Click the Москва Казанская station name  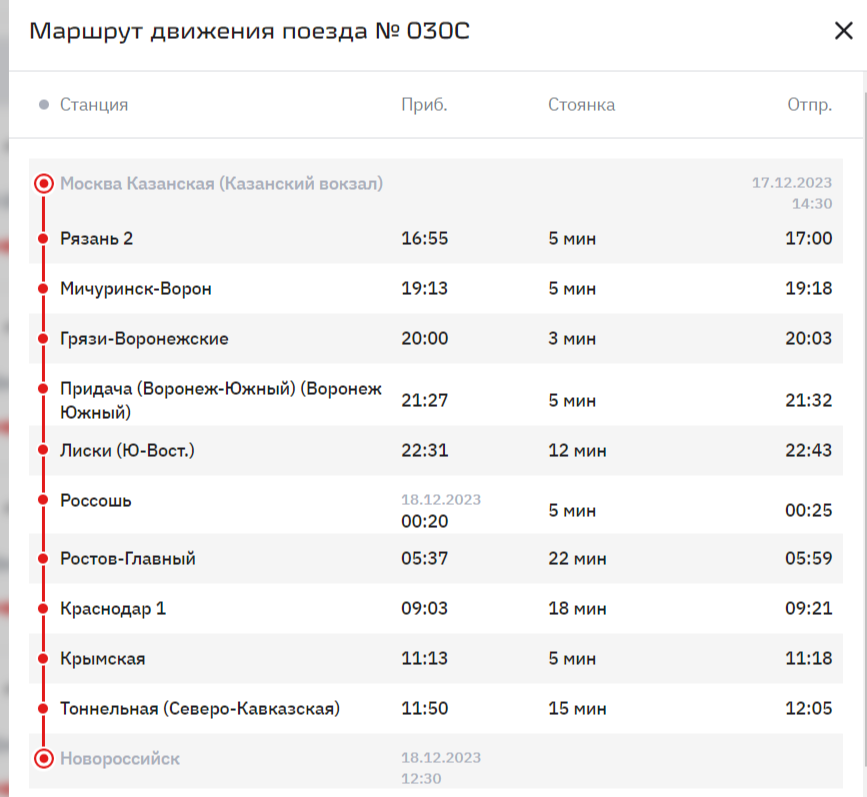click(x=221, y=184)
